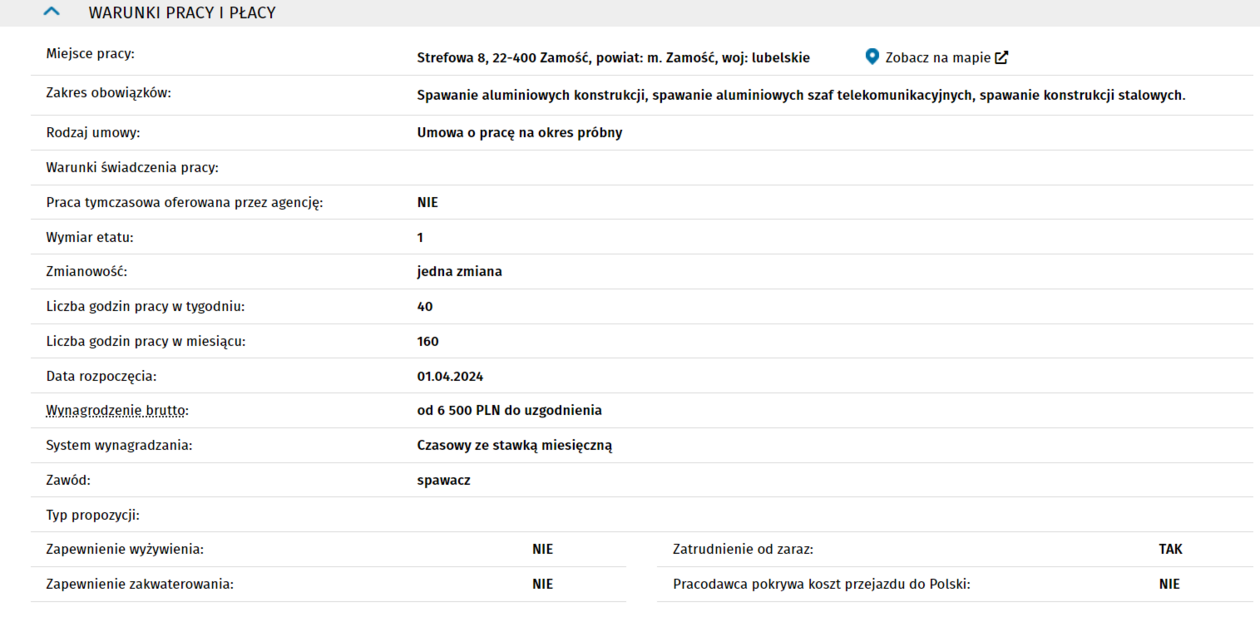Click the jedna zmiana value
The width and height of the screenshot is (1260, 622).
[x=459, y=272]
